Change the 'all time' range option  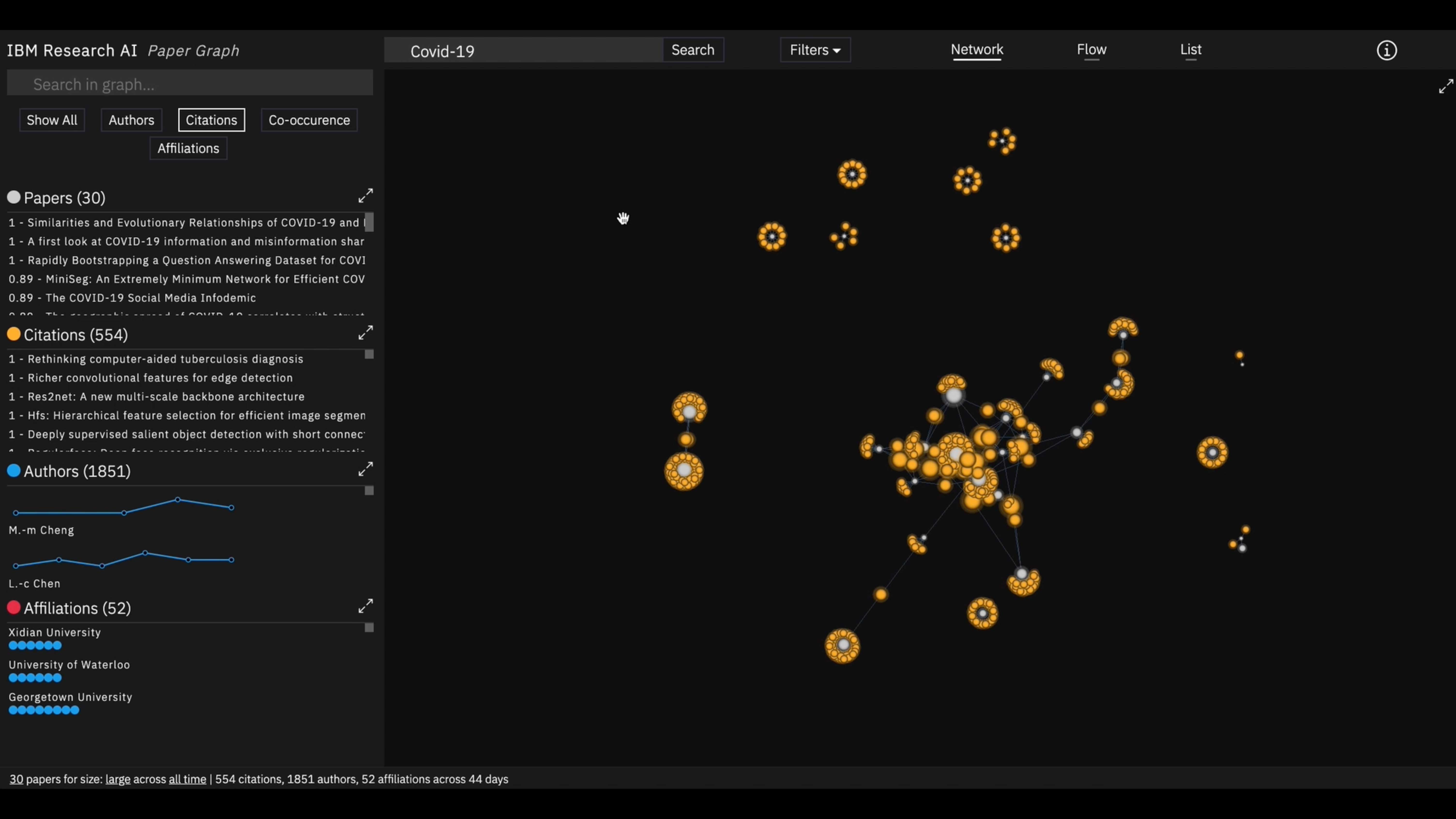pyautogui.click(x=187, y=779)
